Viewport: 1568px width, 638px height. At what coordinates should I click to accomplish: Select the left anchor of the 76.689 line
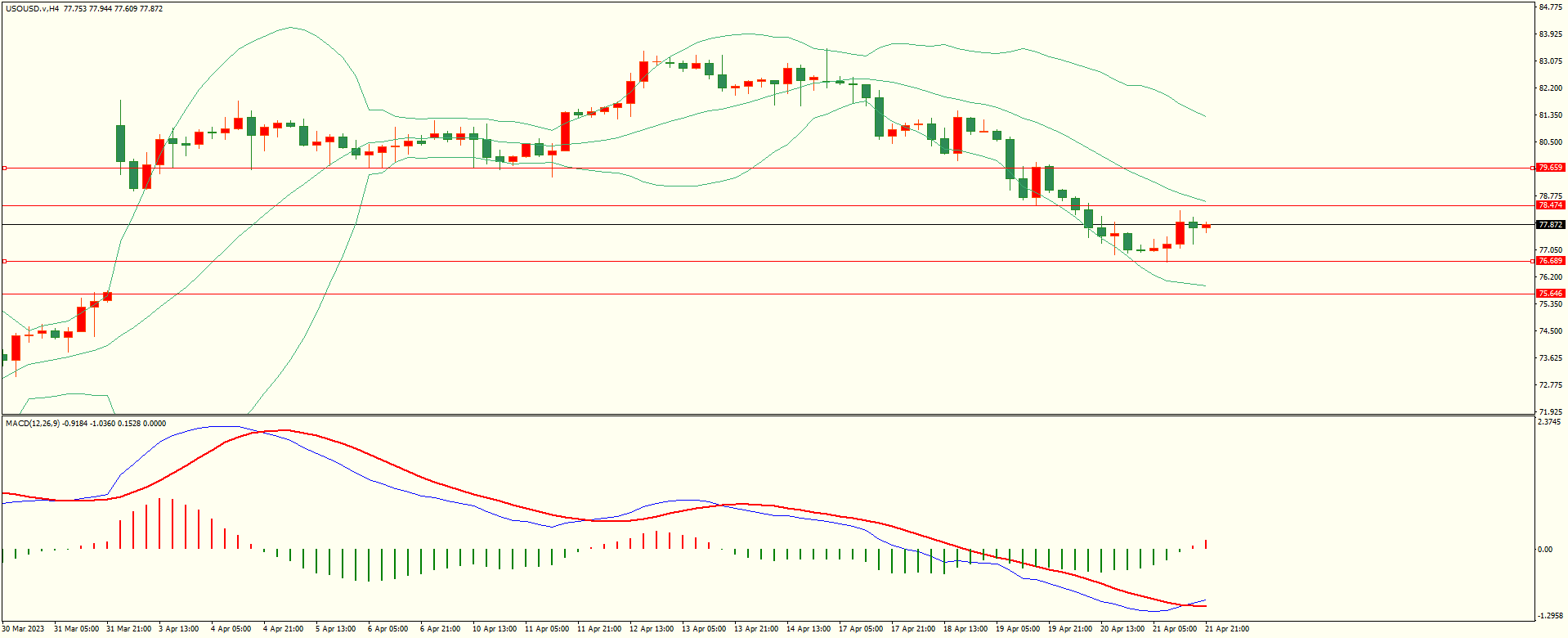click(4, 261)
